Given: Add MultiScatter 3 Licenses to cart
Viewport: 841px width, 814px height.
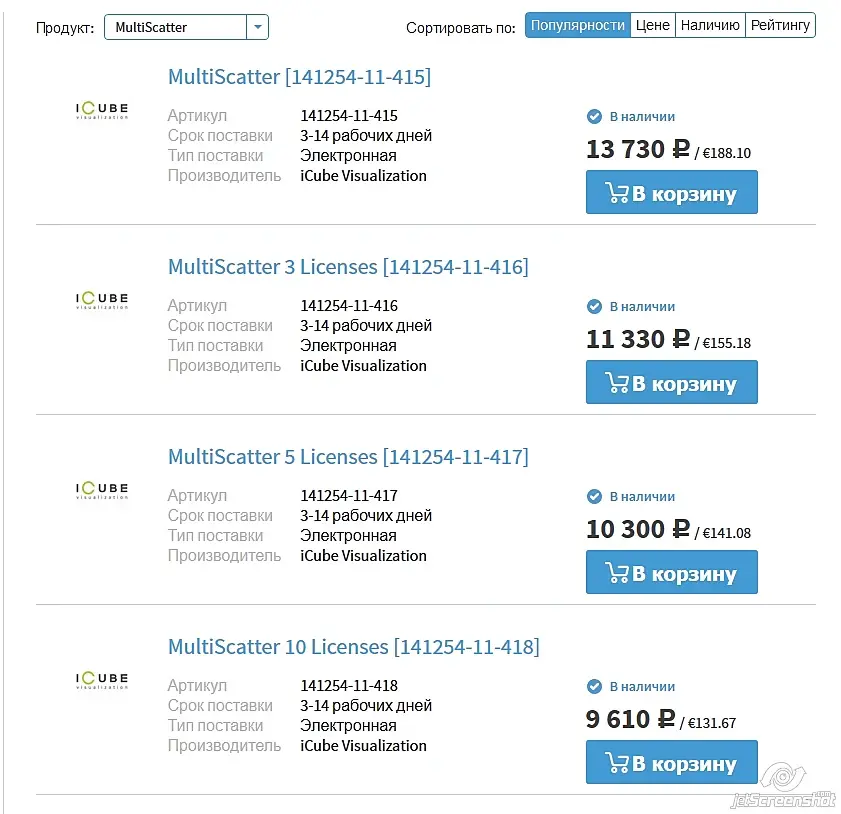Looking at the screenshot, I should pos(671,383).
